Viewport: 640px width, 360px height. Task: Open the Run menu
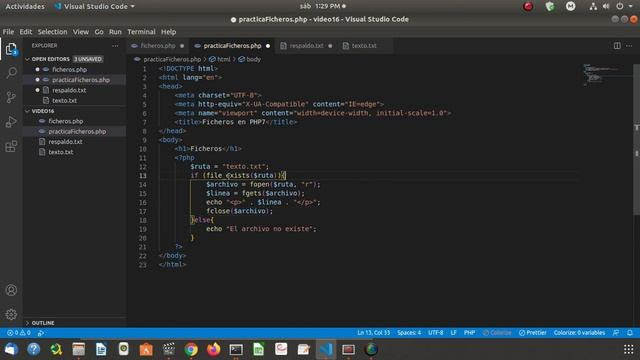click(x=115, y=32)
